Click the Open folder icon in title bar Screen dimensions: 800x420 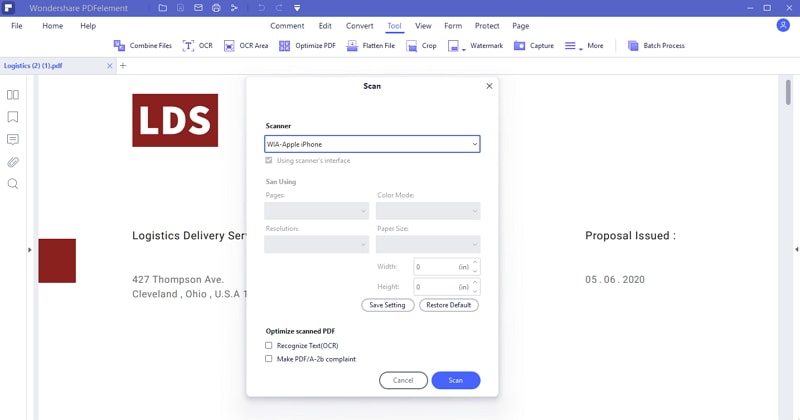coord(163,8)
